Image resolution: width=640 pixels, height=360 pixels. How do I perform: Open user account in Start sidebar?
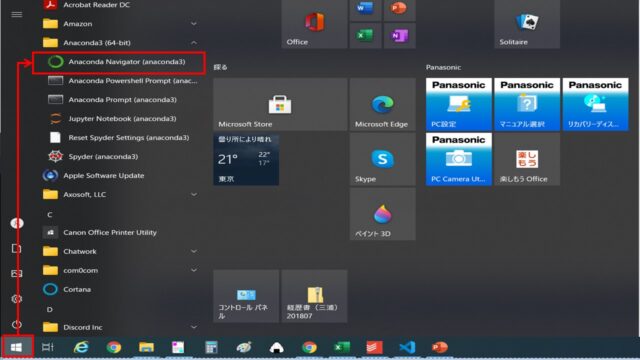point(17,223)
